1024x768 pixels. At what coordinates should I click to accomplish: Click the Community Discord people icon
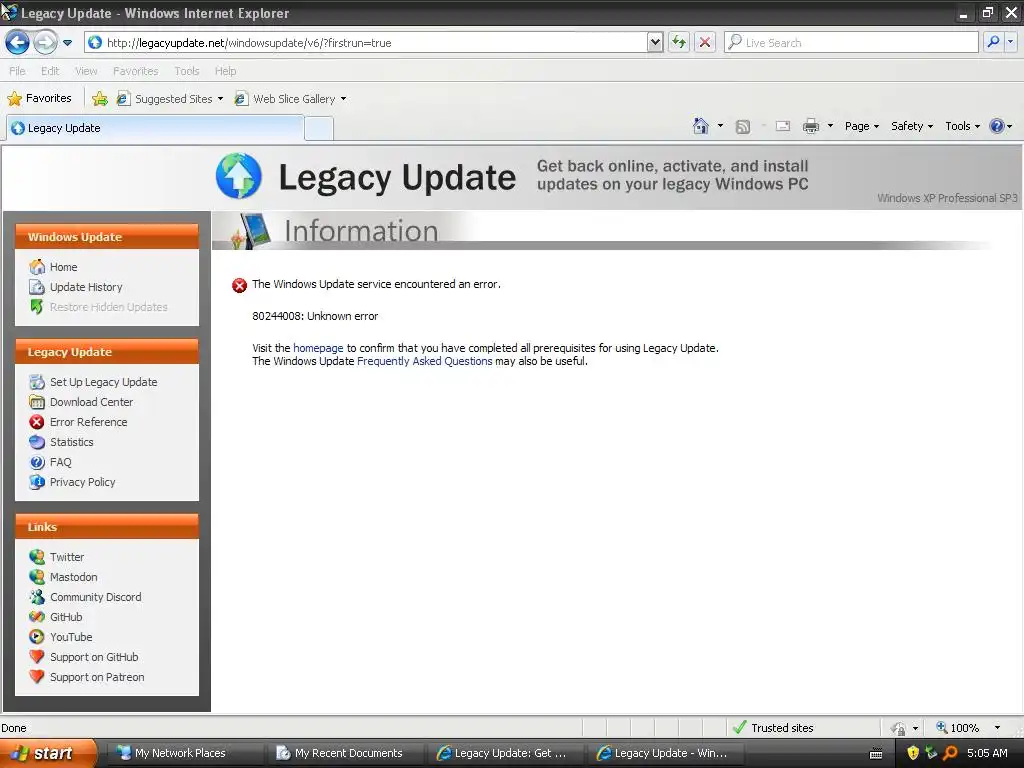pyautogui.click(x=37, y=598)
